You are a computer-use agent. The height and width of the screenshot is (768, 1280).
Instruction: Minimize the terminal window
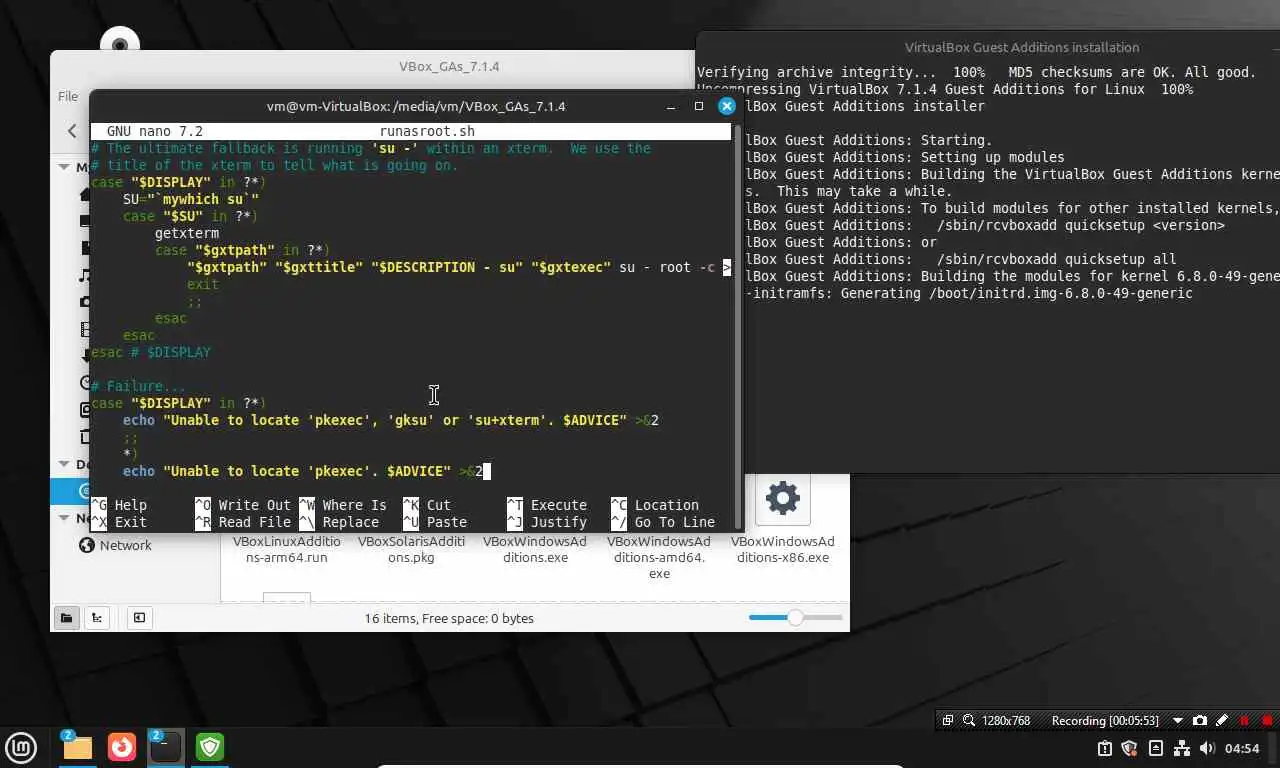[671, 106]
